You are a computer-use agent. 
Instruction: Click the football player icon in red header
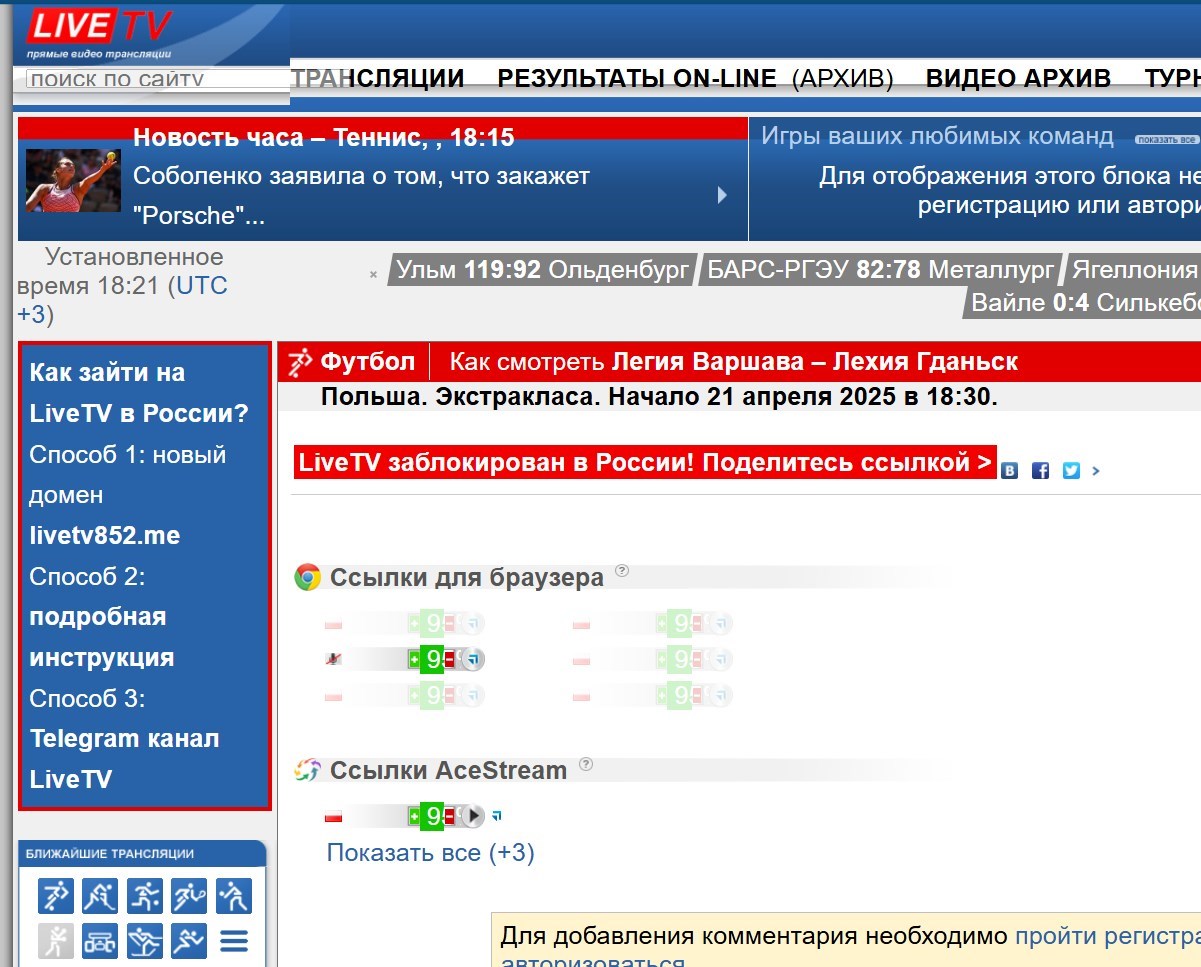tap(299, 361)
